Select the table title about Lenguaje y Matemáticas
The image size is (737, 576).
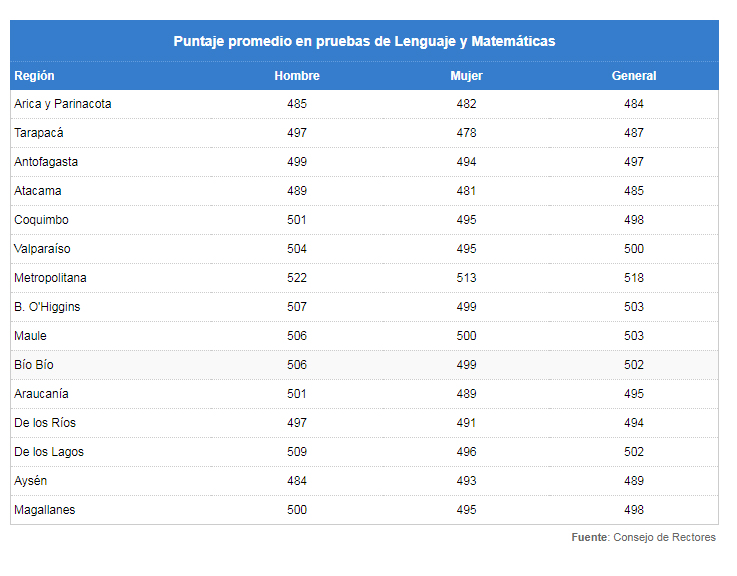(364, 41)
